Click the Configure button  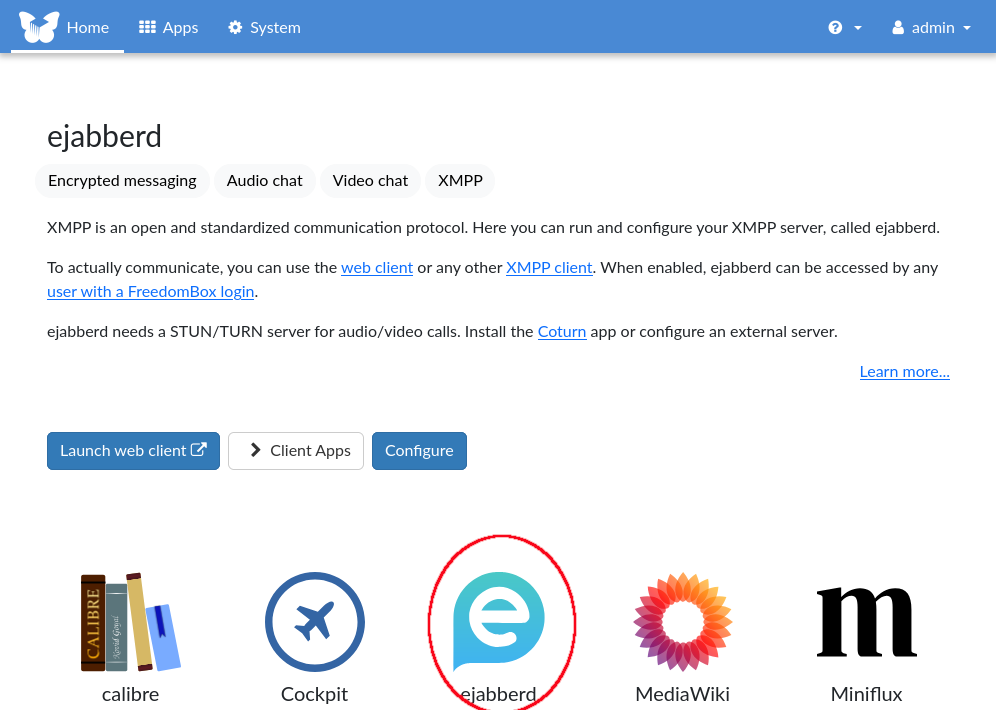pos(419,451)
